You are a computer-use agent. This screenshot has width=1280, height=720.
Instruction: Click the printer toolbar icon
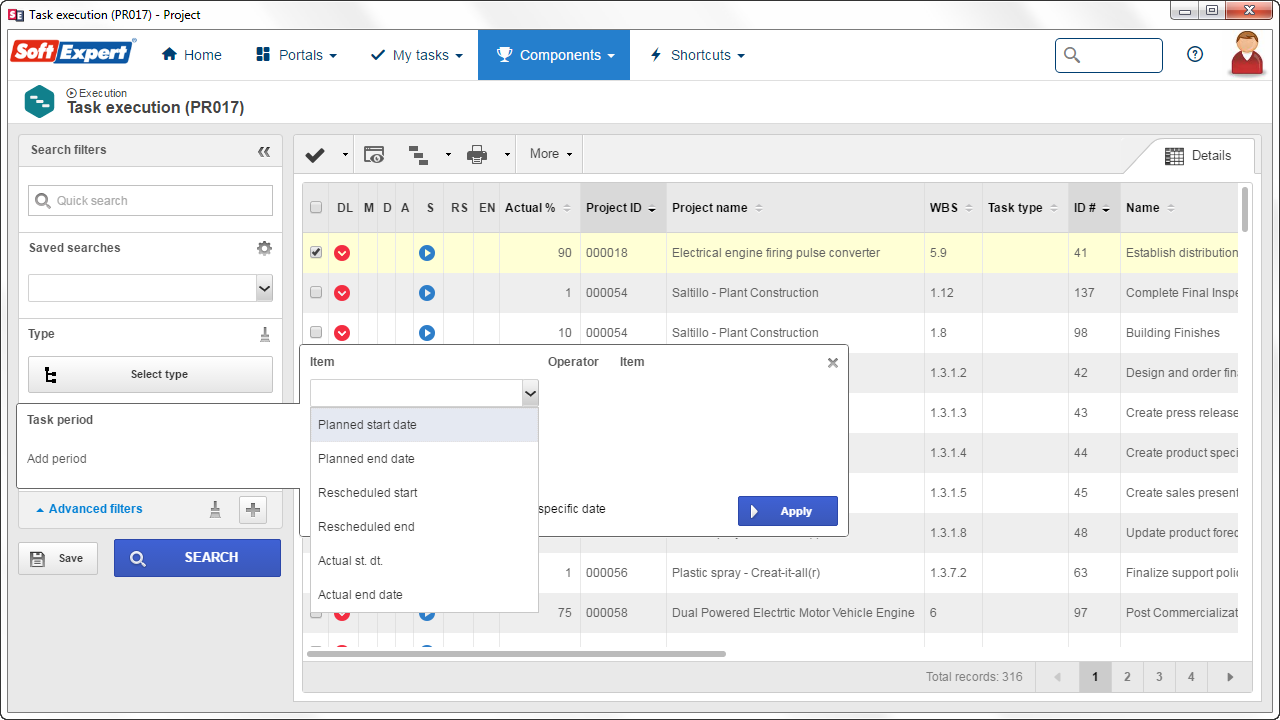click(477, 154)
